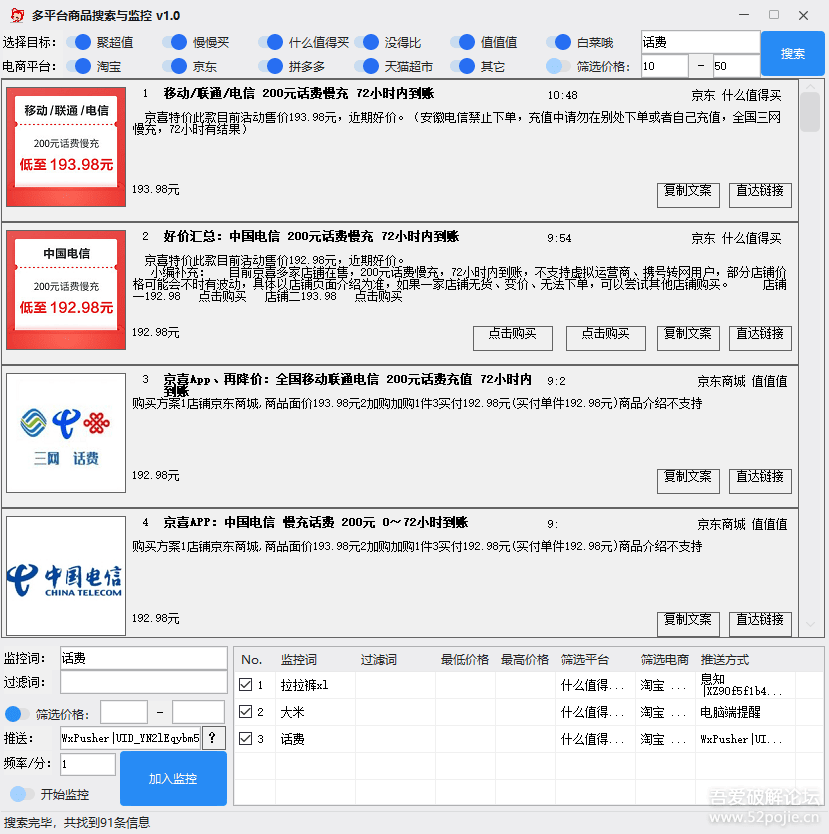Uncheck the 拉拉裤x1 monitor row
The width and height of the screenshot is (829, 834).
(244, 685)
